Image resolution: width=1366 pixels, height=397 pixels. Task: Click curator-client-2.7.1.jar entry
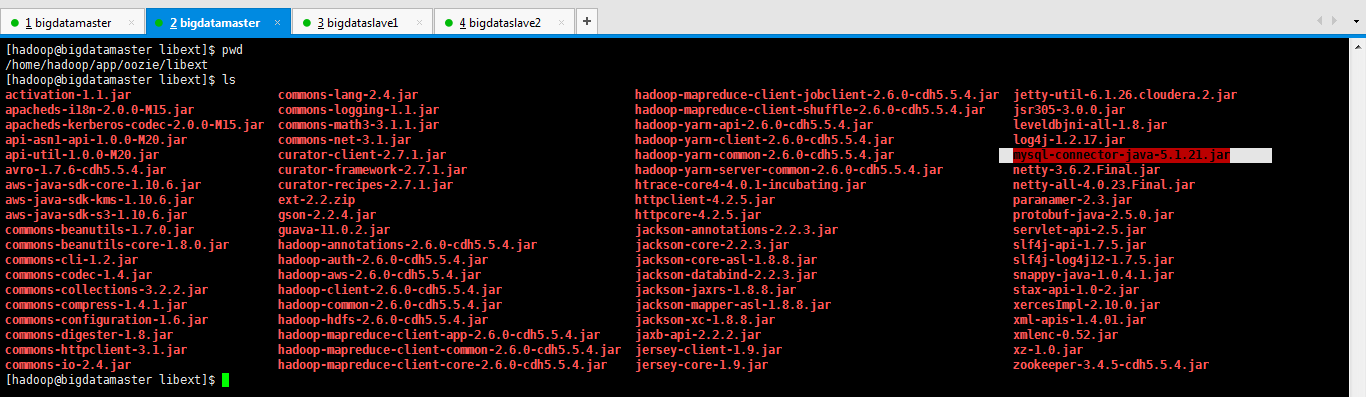(x=362, y=155)
